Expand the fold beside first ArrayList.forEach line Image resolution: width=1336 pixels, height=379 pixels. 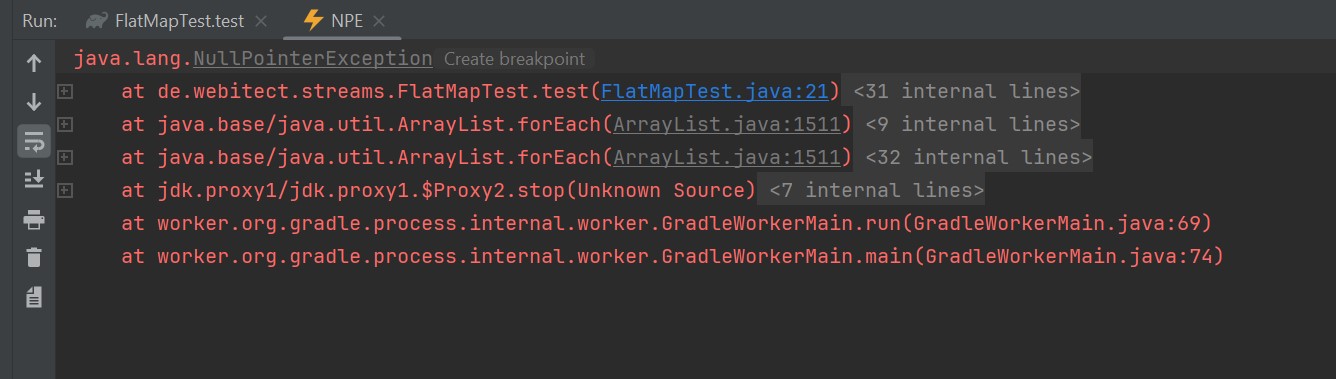click(x=65, y=124)
